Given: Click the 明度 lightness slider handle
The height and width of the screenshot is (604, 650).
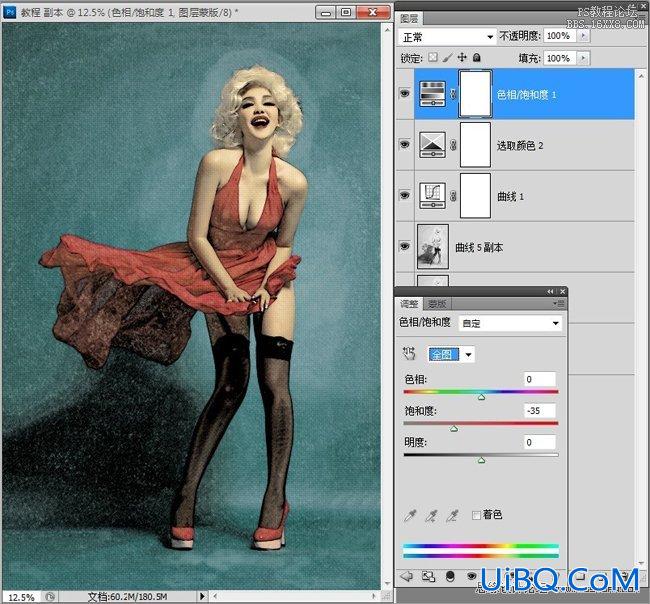Looking at the screenshot, I should click(x=481, y=460).
